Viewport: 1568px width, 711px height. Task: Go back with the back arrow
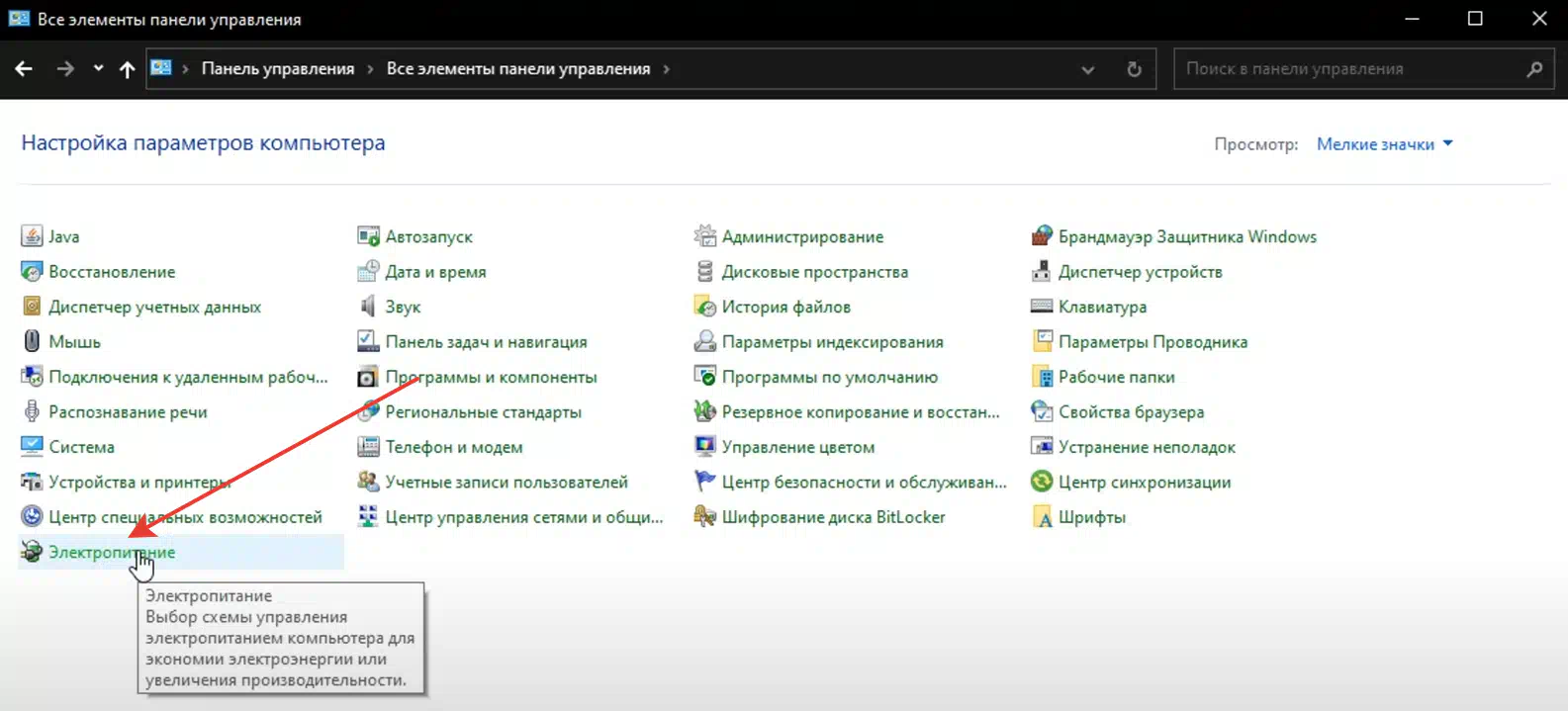[x=24, y=69]
